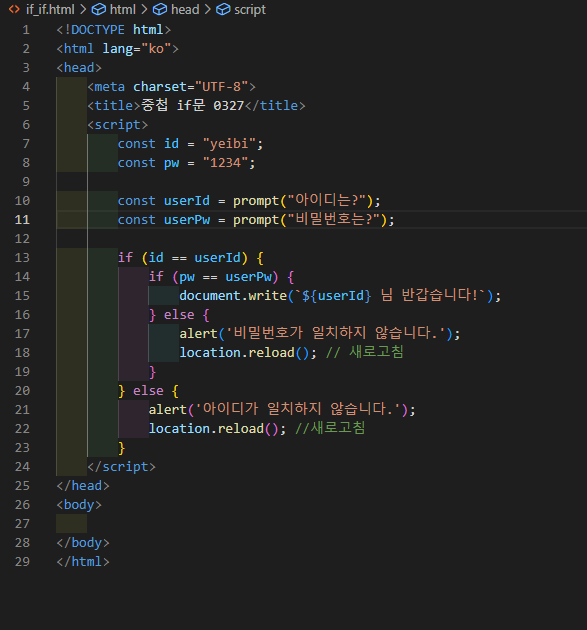Click the 'if (id == userId)' condition

pos(183,258)
